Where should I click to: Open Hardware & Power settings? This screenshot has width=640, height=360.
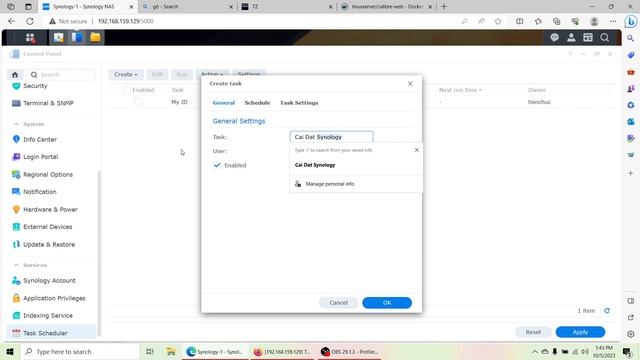pos(51,209)
